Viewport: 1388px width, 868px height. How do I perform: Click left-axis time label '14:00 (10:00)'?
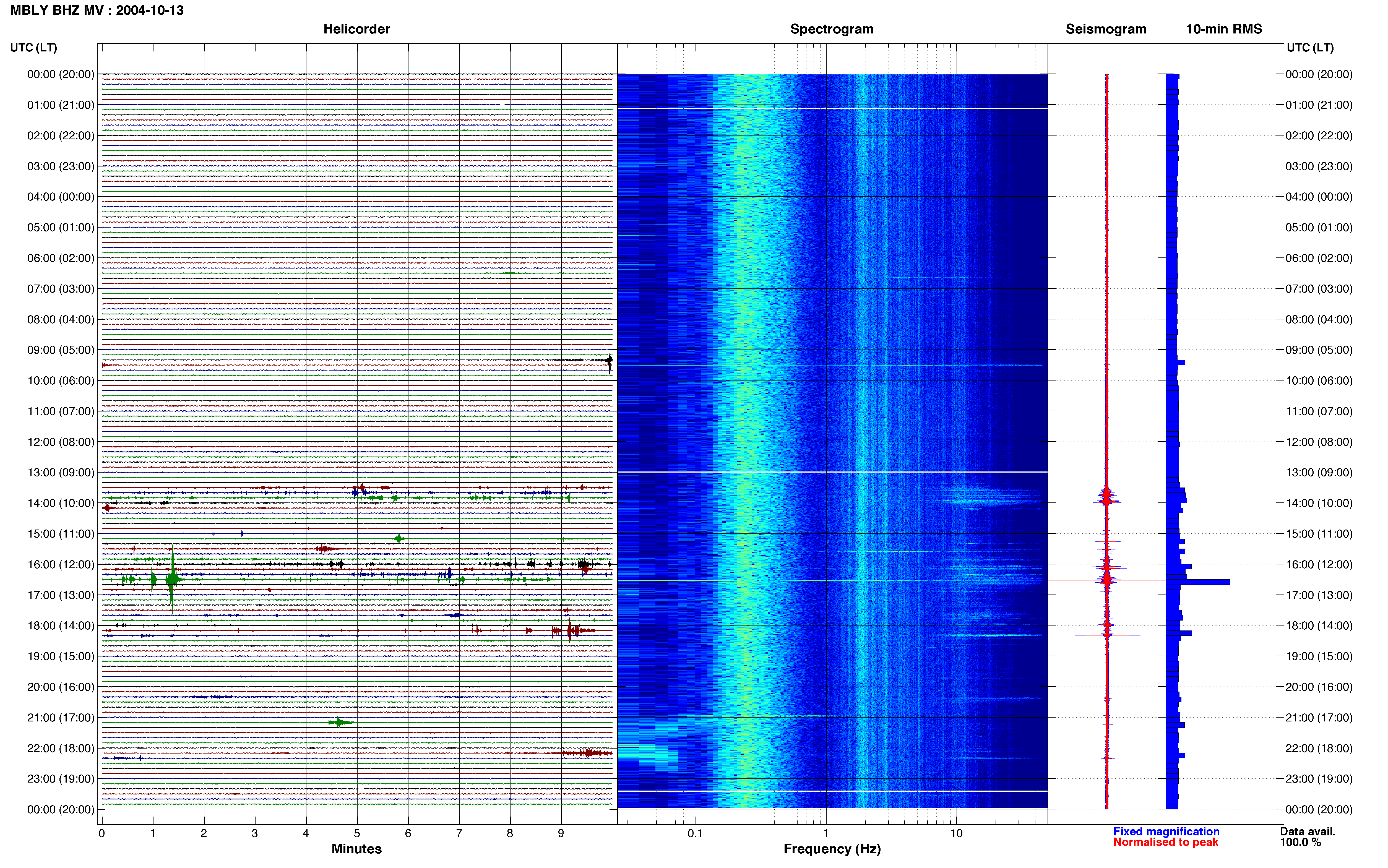[x=61, y=504]
